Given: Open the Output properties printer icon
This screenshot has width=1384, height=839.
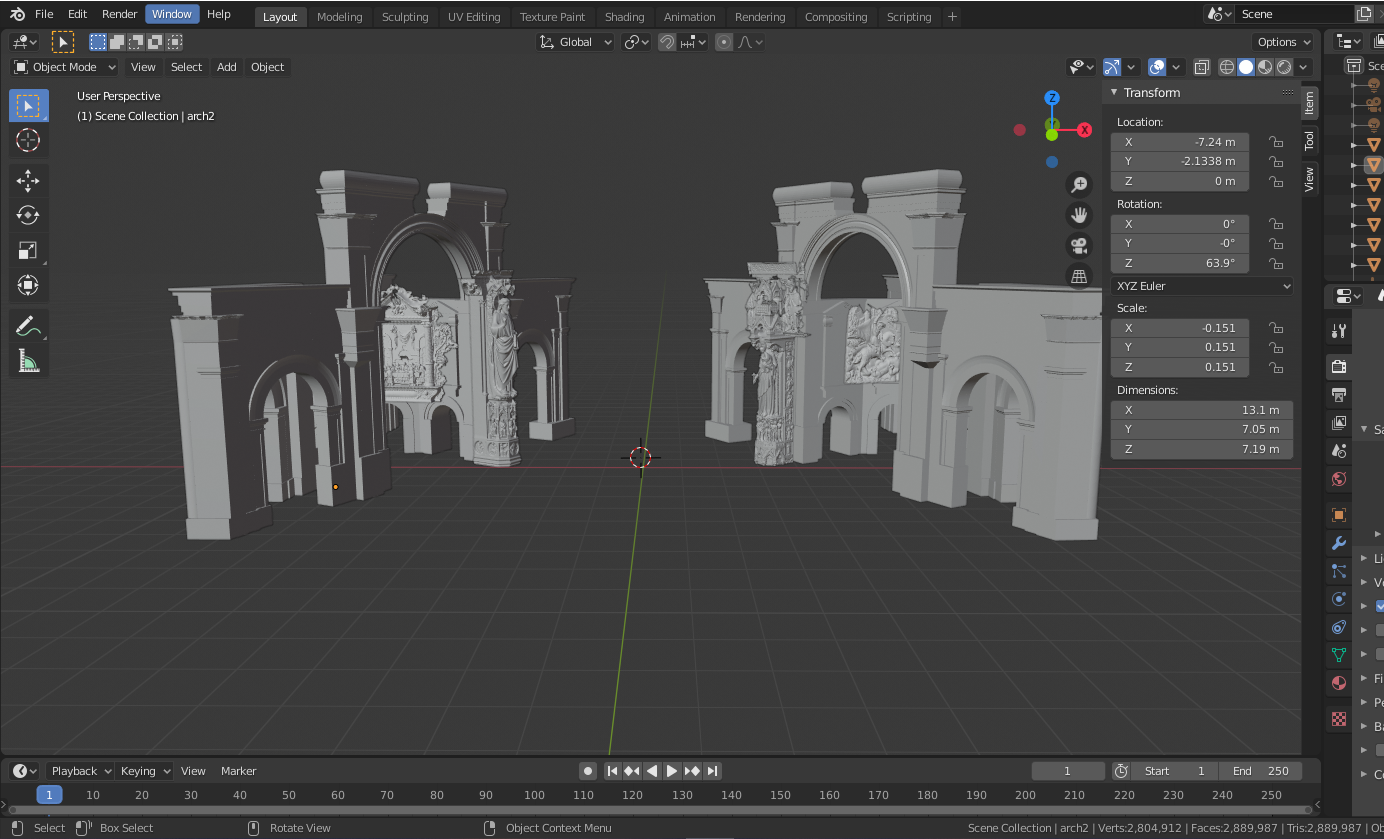Looking at the screenshot, I should 1339,395.
